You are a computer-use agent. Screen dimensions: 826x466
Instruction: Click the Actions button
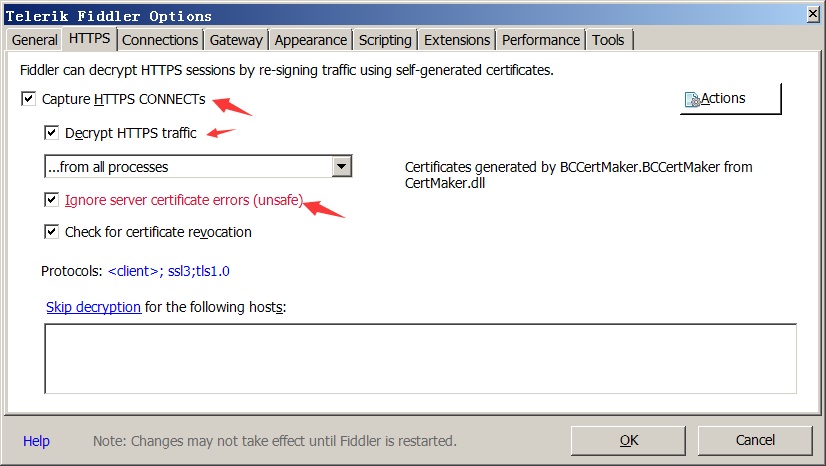pyautogui.click(x=731, y=98)
